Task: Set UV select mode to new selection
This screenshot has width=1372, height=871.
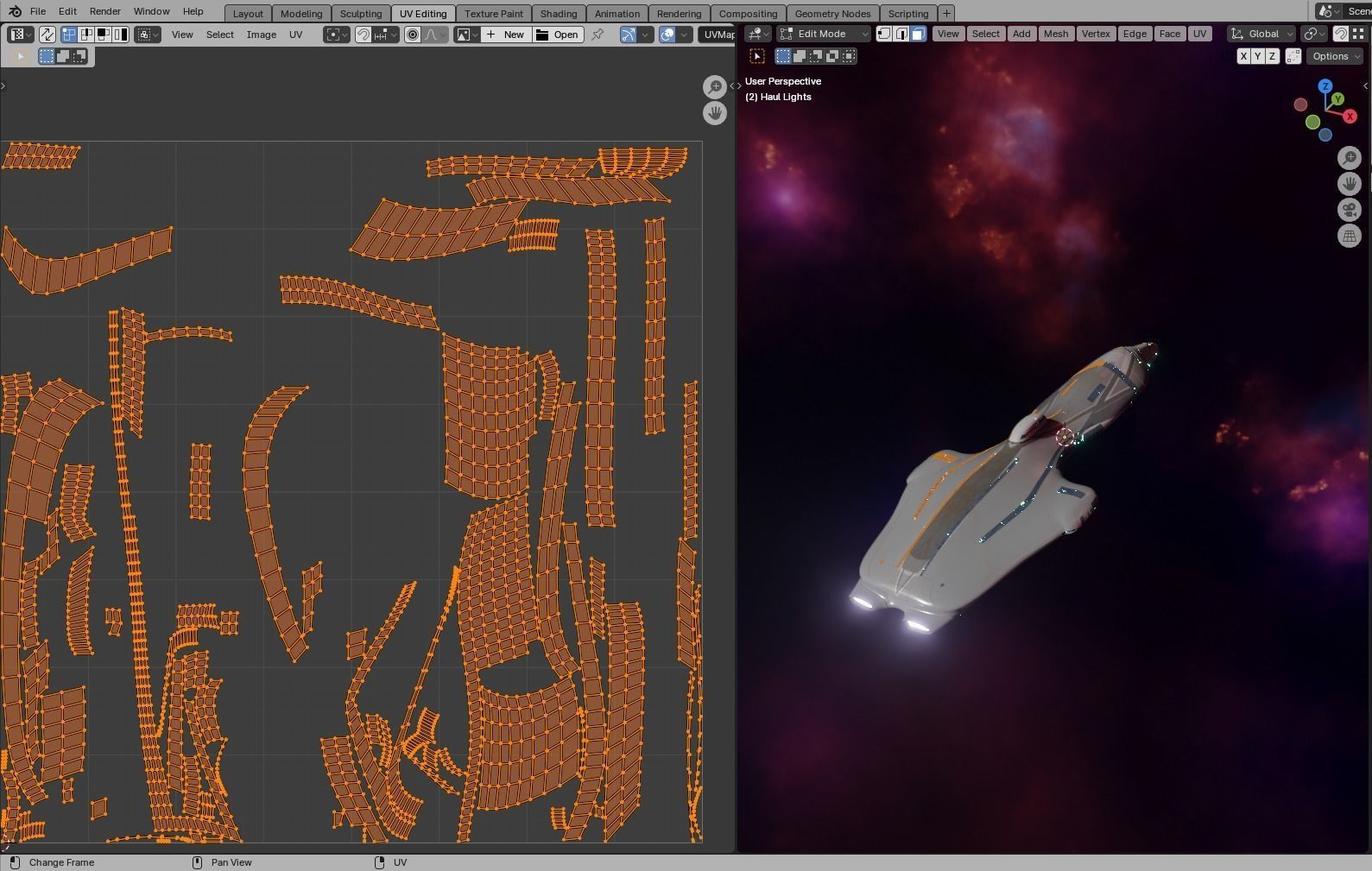Action: (x=47, y=56)
